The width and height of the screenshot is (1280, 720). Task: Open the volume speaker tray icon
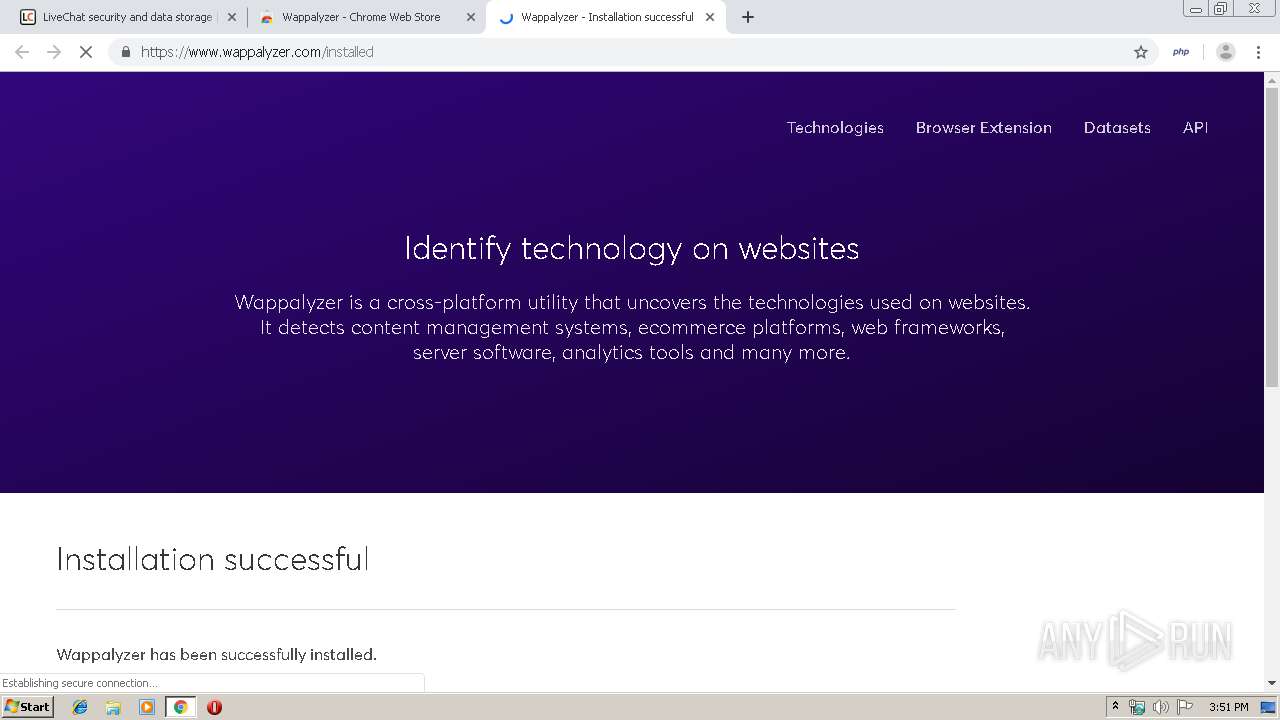1160,707
